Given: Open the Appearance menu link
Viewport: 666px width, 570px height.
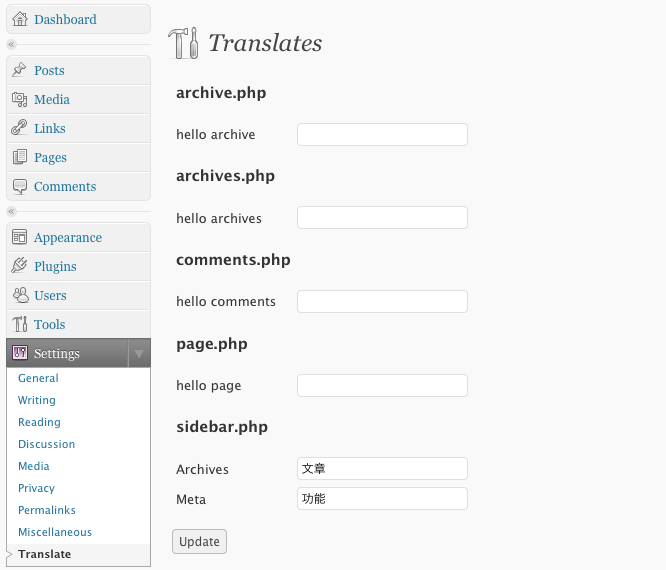Looking at the screenshot, I should (68, 237).
